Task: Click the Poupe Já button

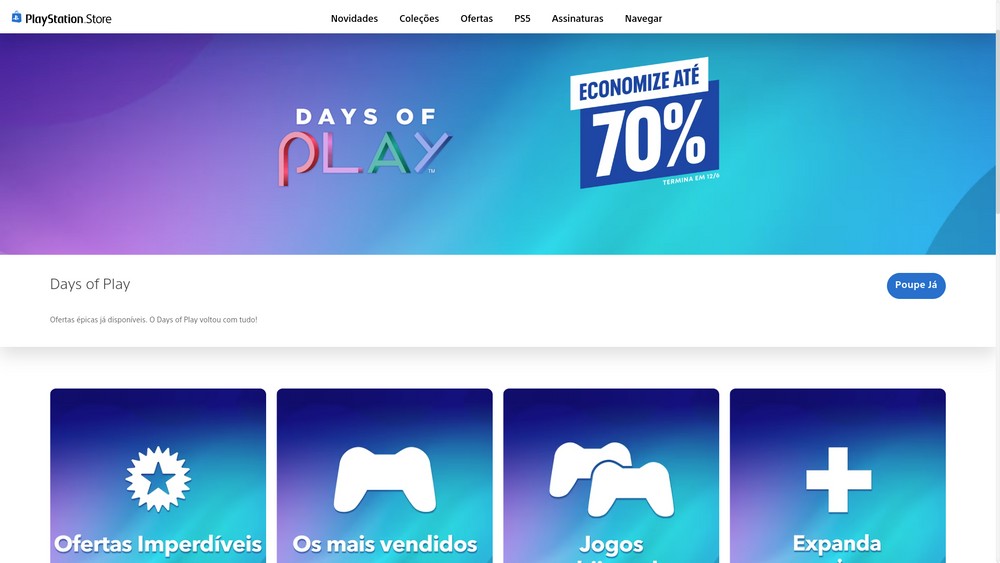Action: pos(916,285)
